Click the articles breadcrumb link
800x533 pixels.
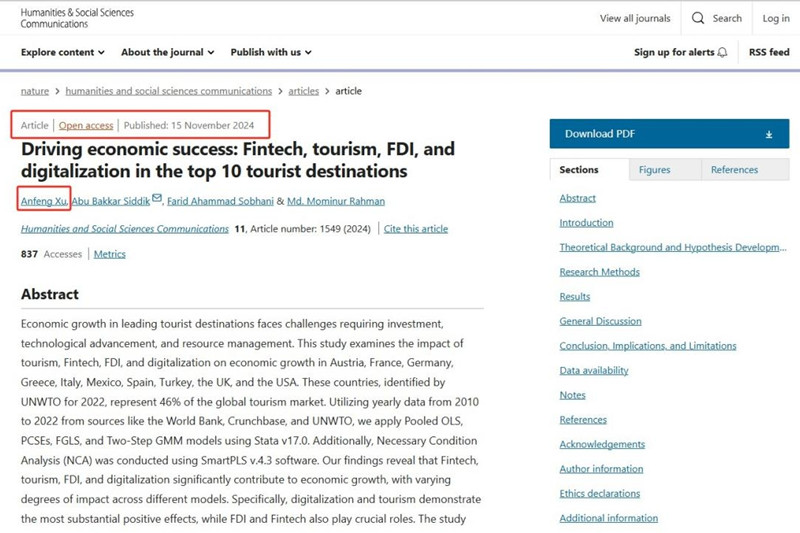304,91
